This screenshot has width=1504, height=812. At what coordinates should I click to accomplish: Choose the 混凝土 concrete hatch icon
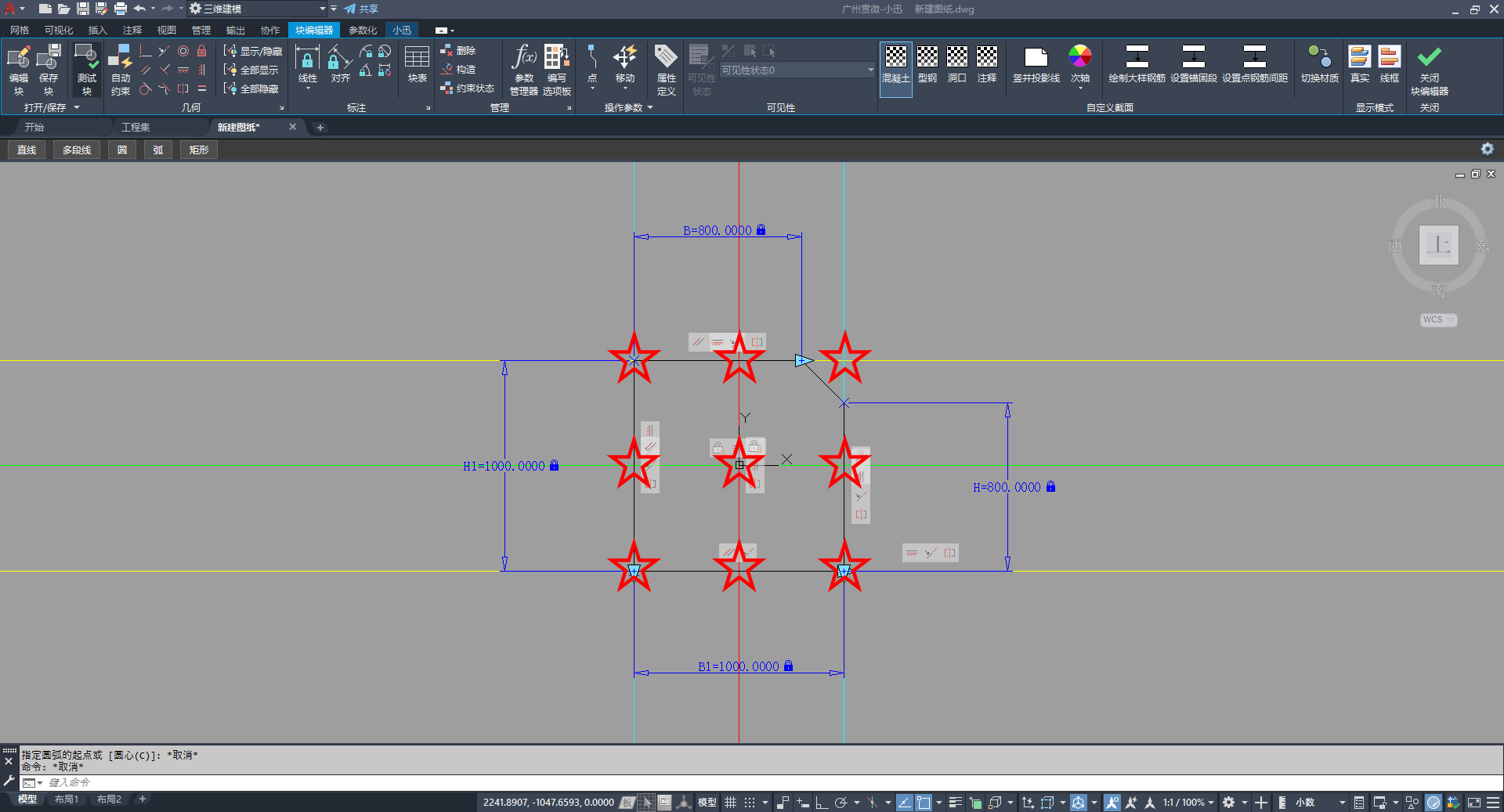pos(896,64)
